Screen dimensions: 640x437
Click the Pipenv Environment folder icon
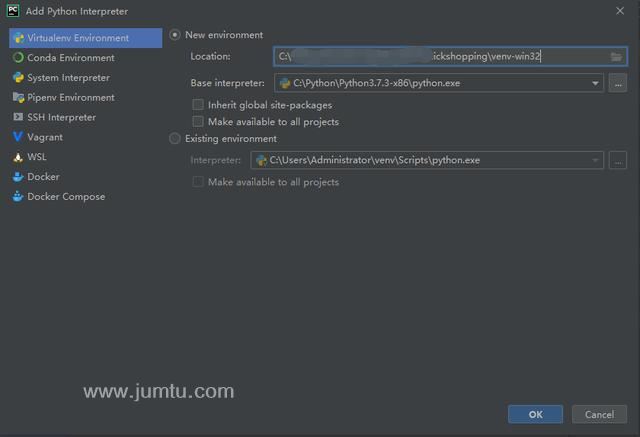[18, 97]
